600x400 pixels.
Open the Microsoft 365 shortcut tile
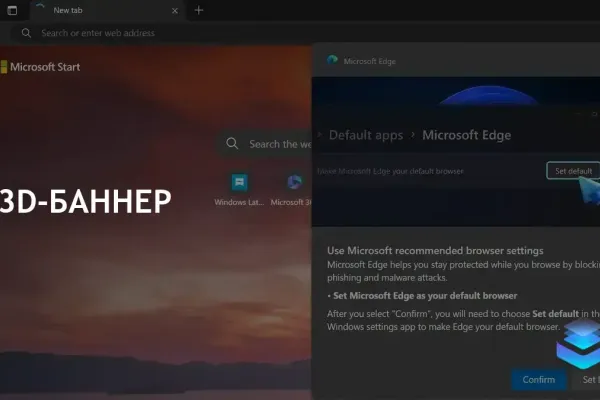point(292,190)
